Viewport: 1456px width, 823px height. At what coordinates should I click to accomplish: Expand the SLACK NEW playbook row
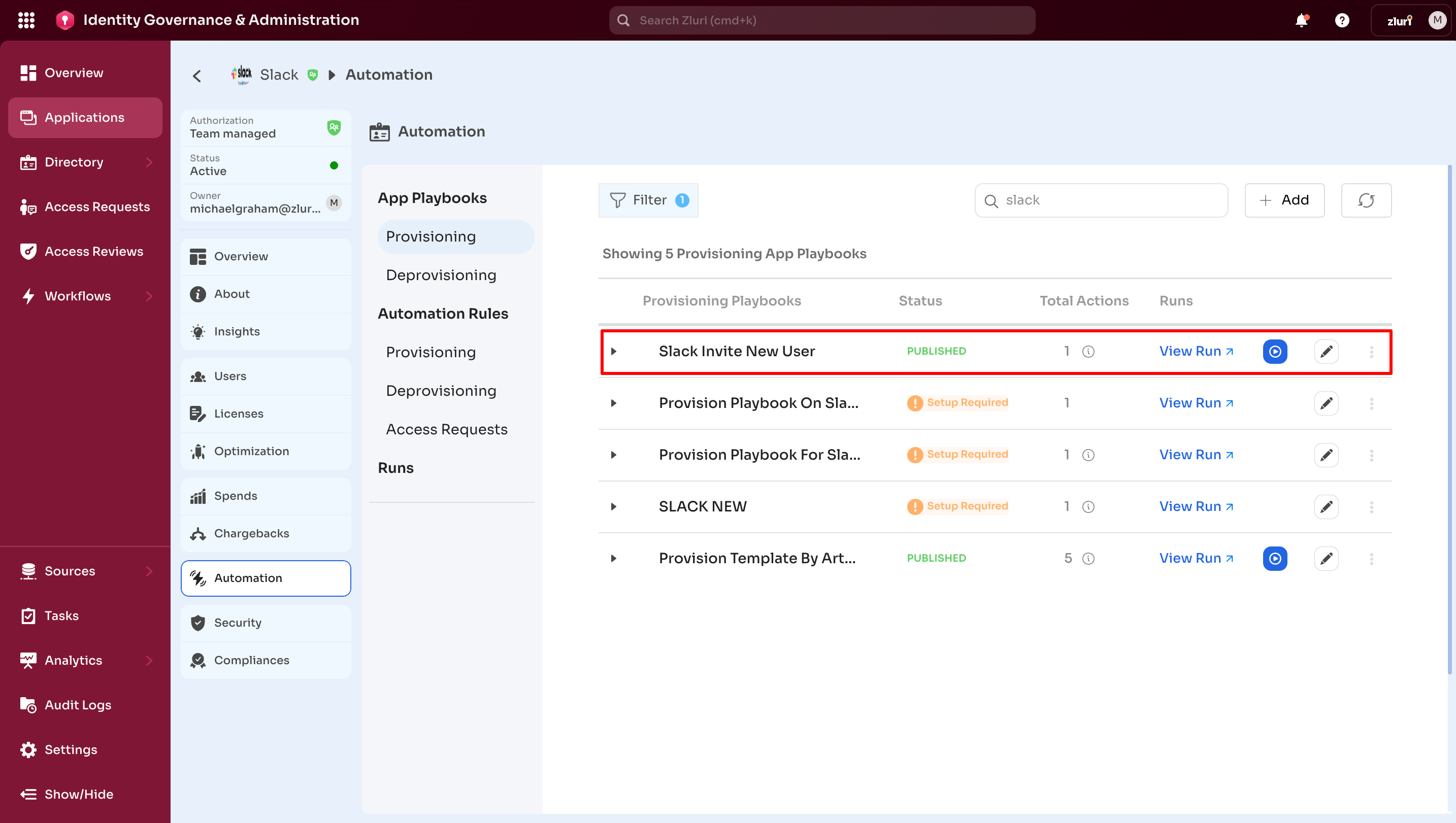[x=613, y=506]
